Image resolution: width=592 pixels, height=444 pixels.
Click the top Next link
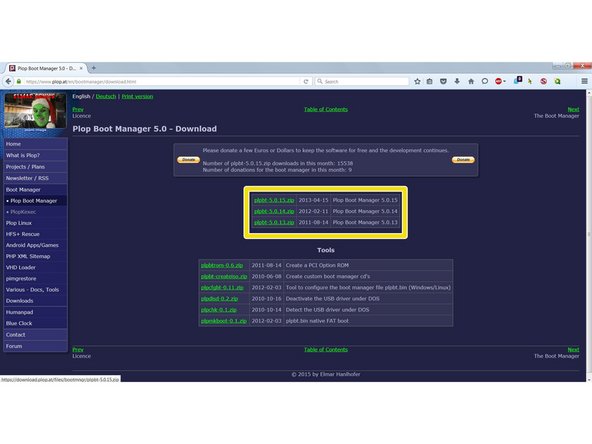click(x=573, y=109)
